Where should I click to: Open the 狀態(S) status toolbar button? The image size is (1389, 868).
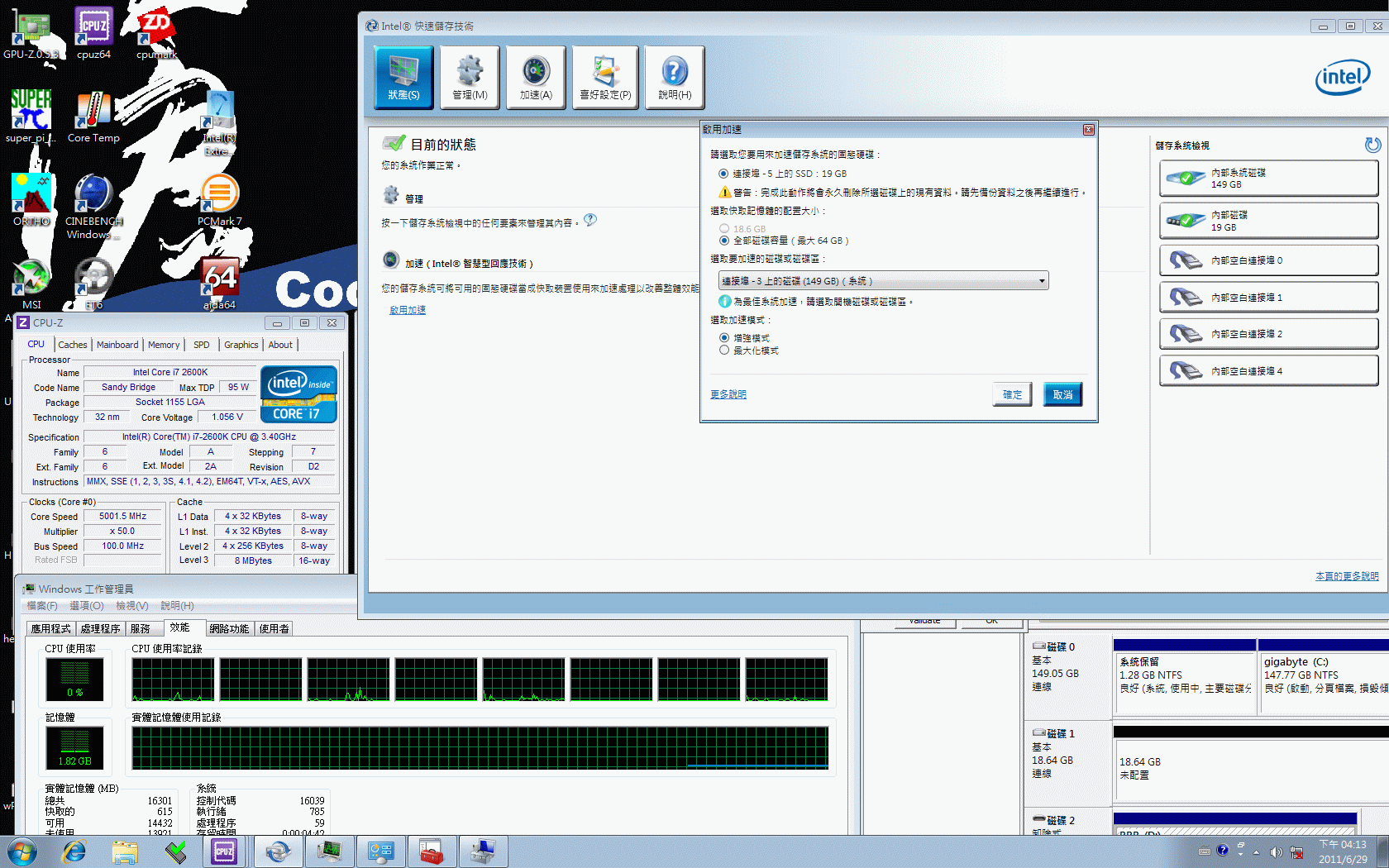(403, 78)
